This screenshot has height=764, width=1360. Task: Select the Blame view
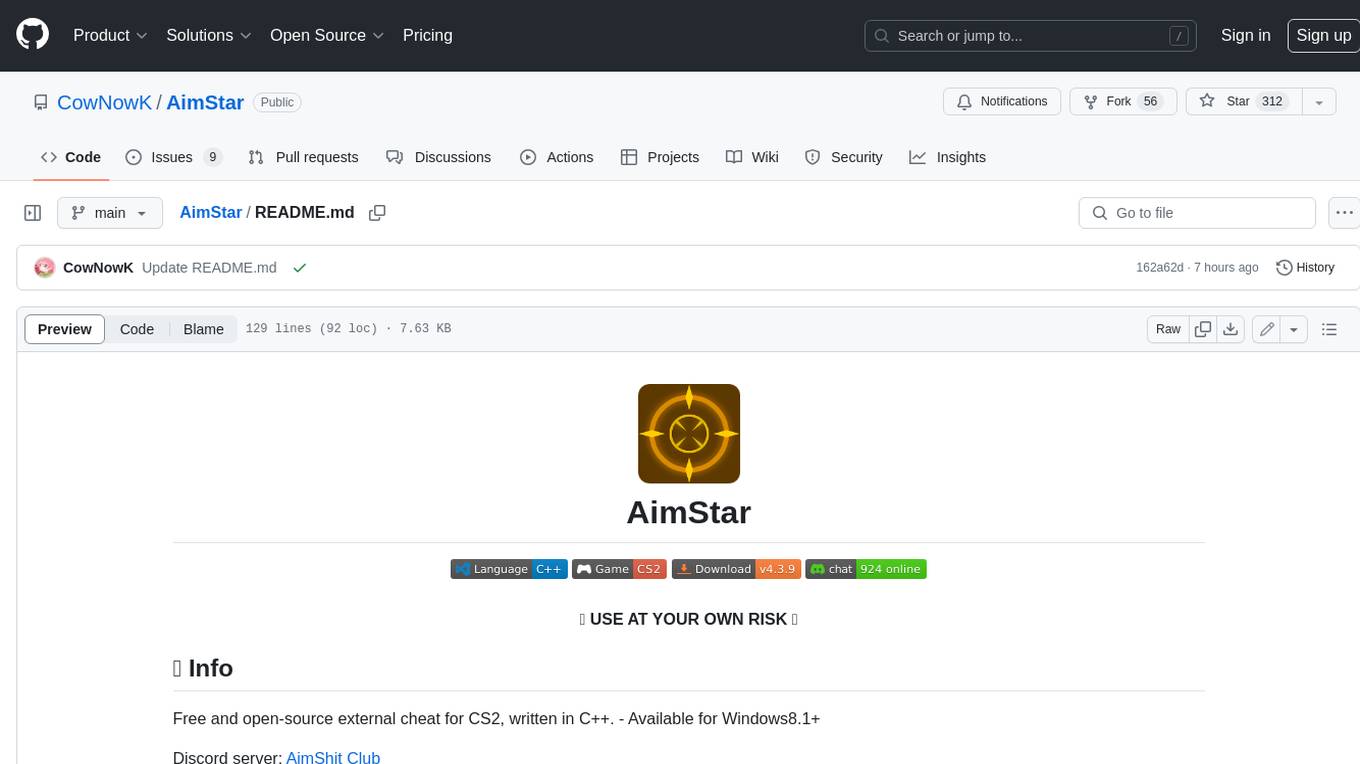pos(204,329)
